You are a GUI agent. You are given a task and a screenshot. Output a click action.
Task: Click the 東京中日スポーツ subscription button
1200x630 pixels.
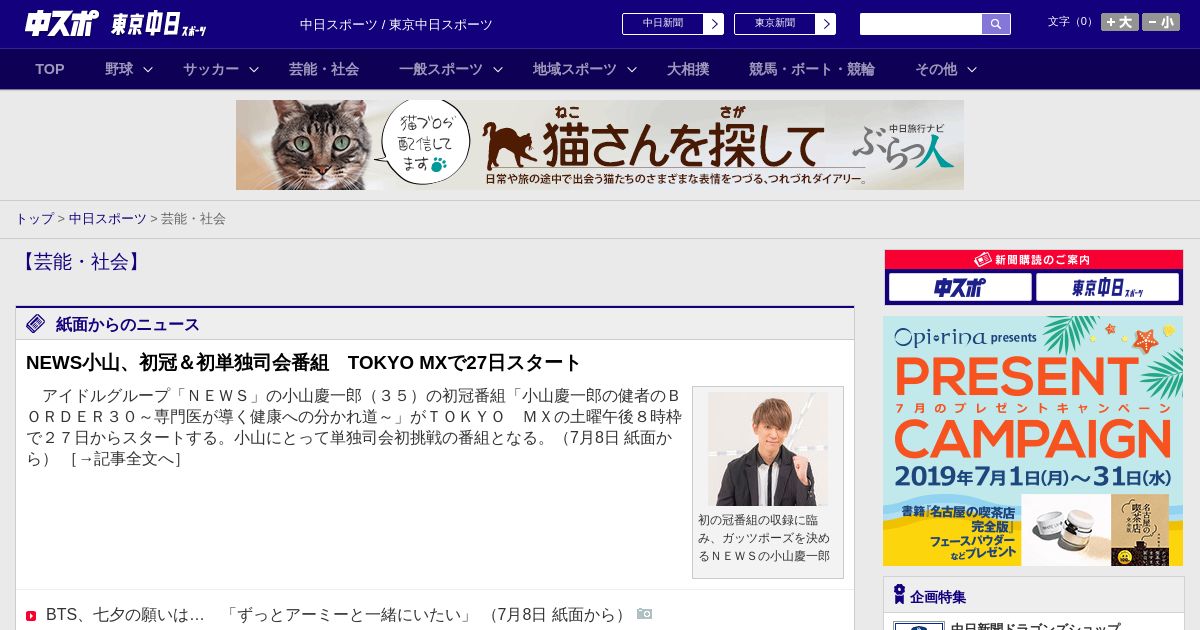pos(1107,287)
